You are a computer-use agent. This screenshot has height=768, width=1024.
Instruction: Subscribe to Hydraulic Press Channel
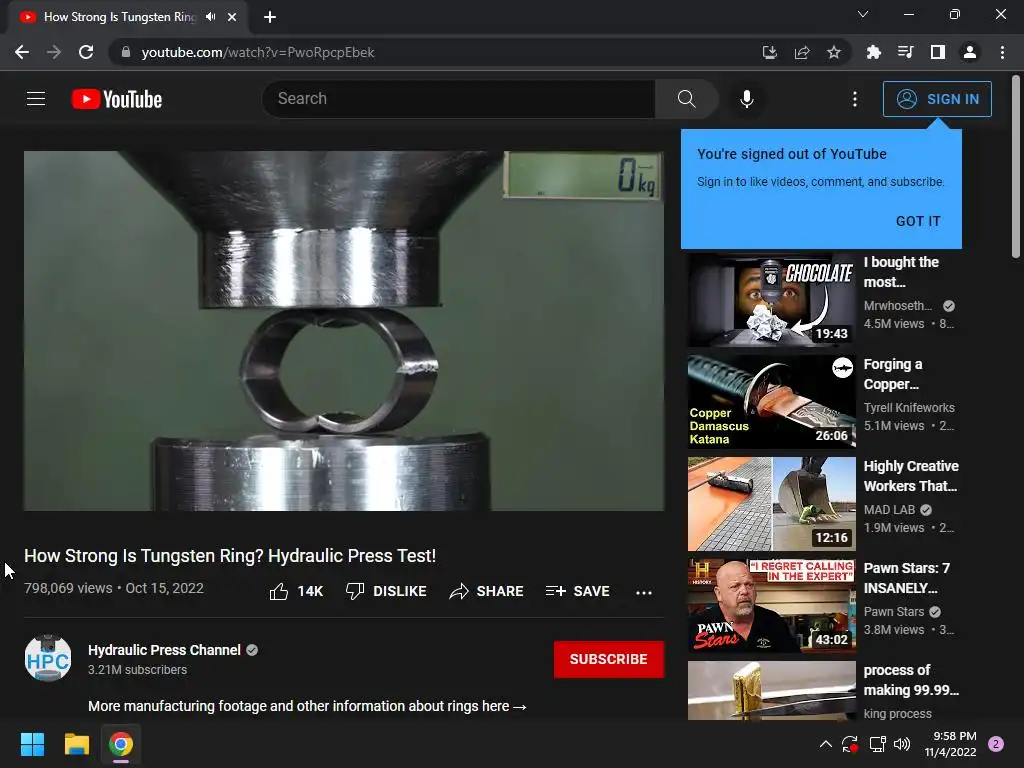[609, 660]
